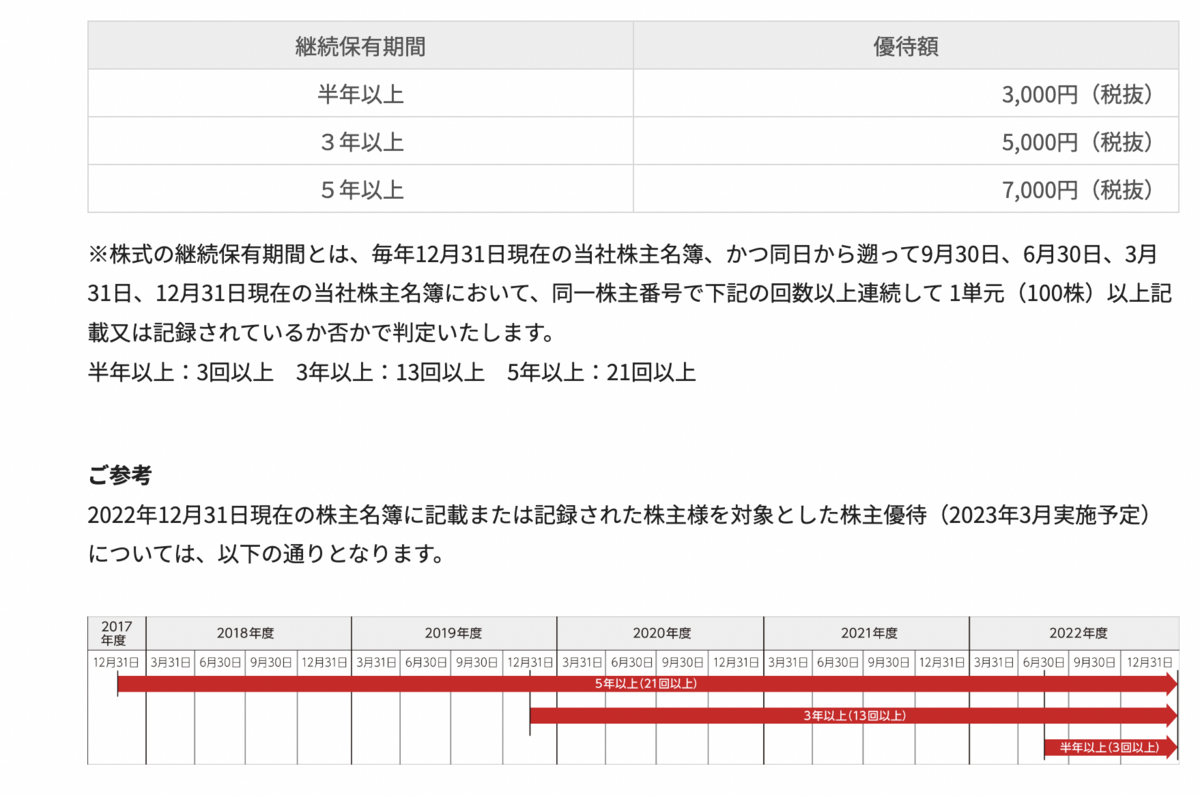Click the red 5年以上(21回以上) timeline bar

(x=647, y=684)
